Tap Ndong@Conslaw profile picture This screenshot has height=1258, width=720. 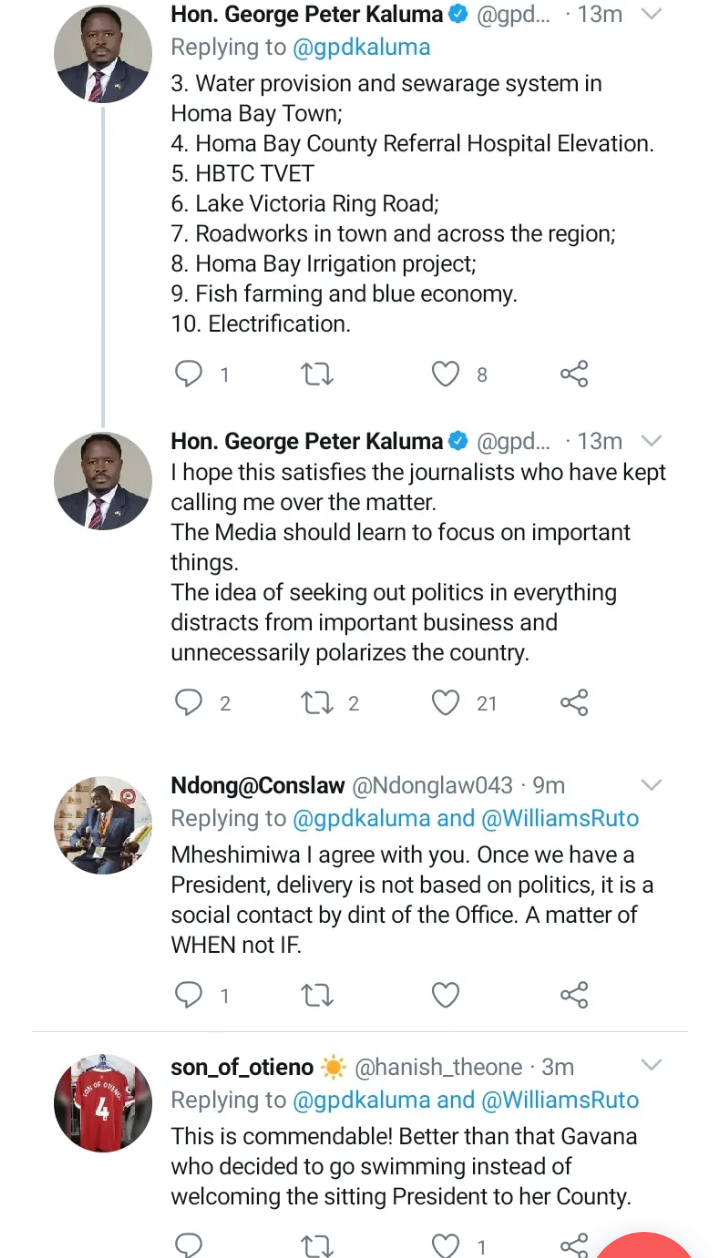pos(102,825)
